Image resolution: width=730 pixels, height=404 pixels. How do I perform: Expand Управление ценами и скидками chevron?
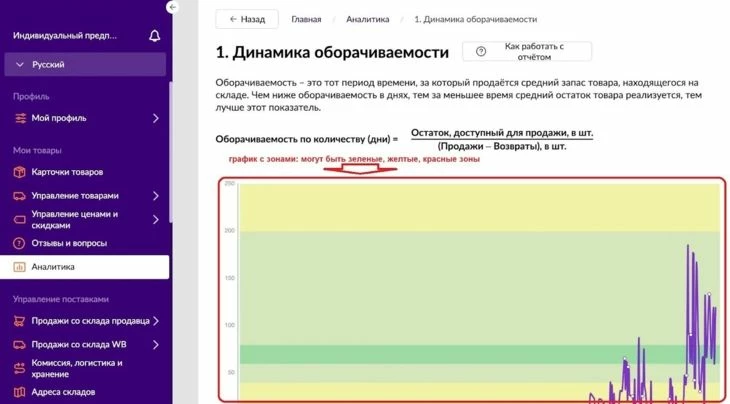(155, 220)
